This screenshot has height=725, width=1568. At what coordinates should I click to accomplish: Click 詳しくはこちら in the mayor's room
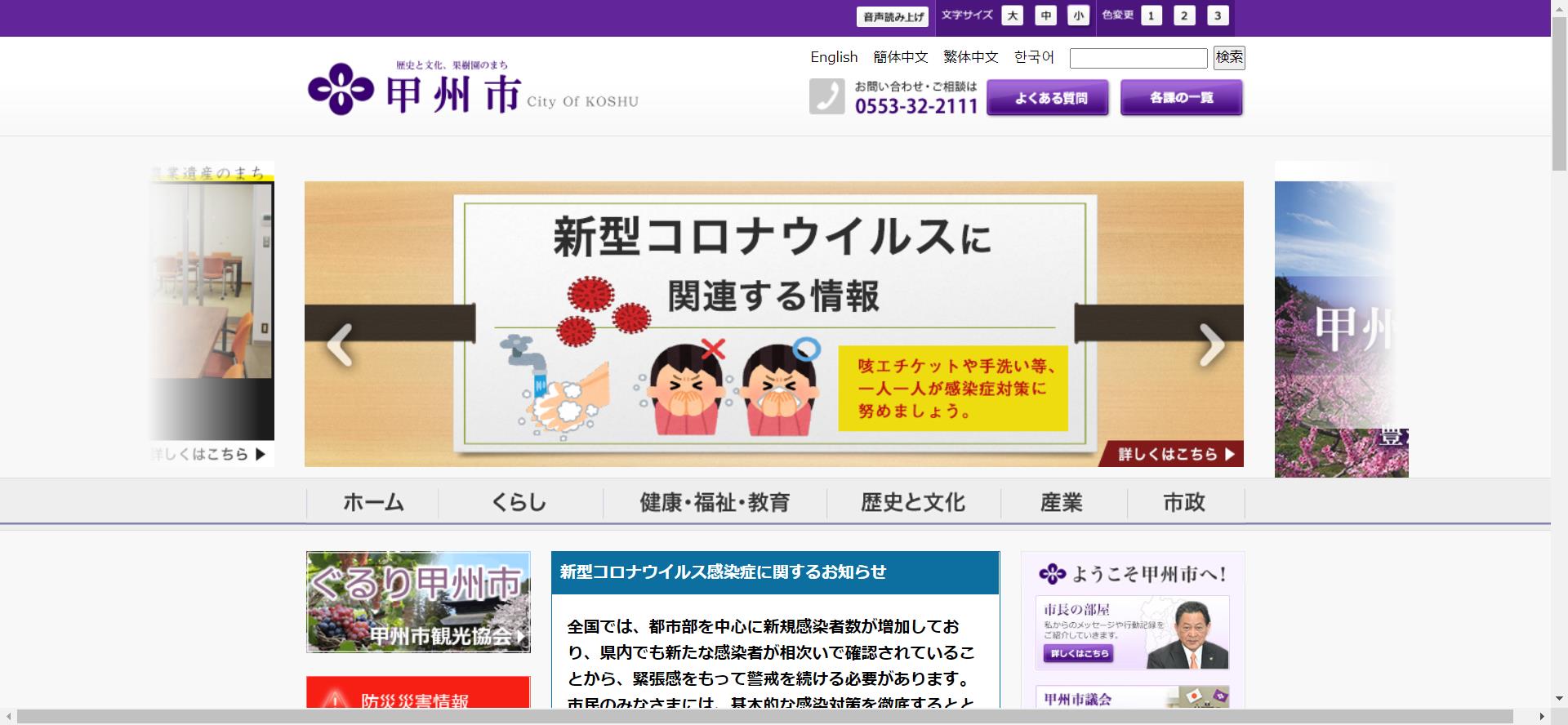[x=1078, y=653]
